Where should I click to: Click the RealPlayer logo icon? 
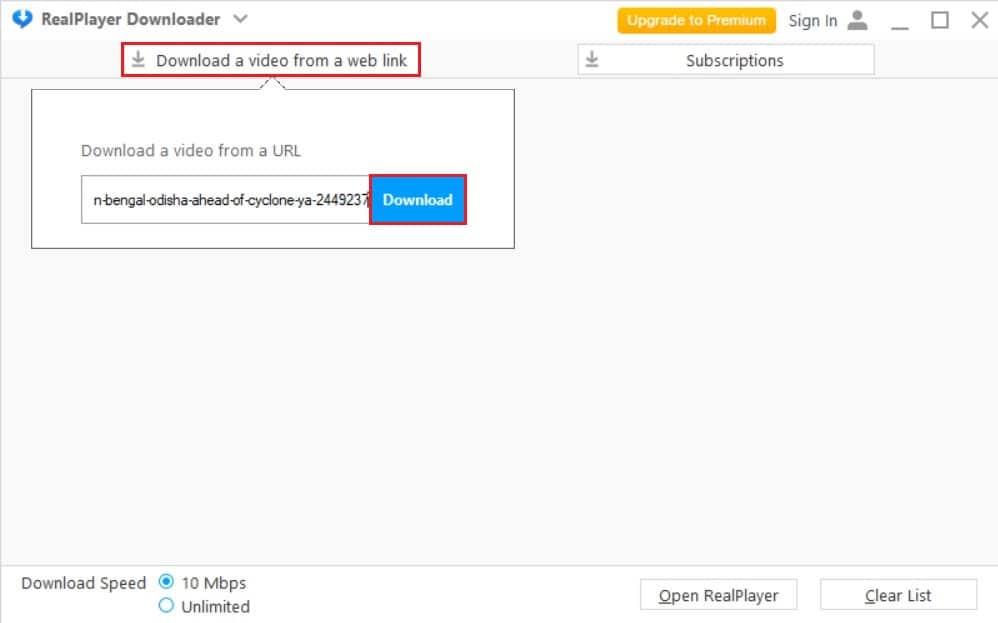pos(22,19)
